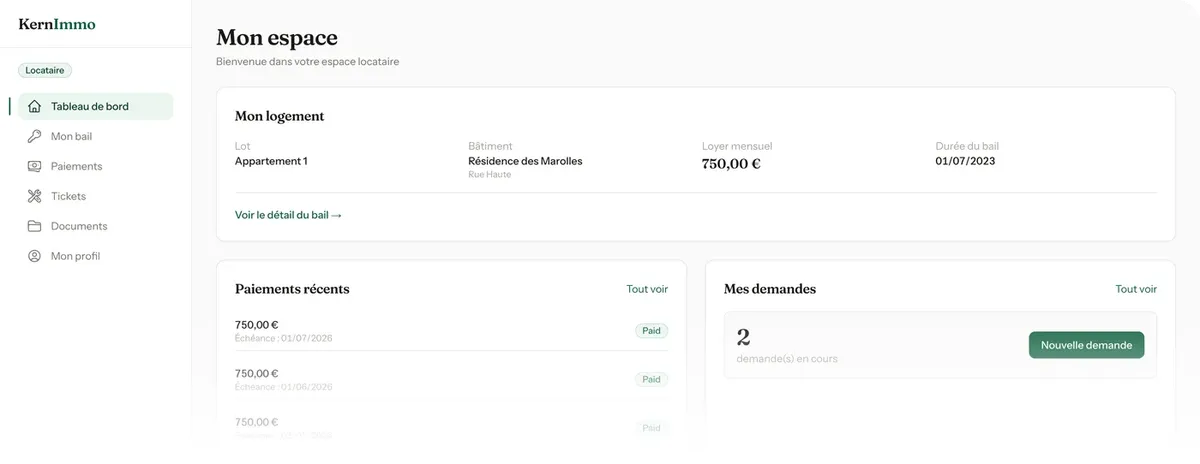Follow the Voir le détail du bail link

288,215
